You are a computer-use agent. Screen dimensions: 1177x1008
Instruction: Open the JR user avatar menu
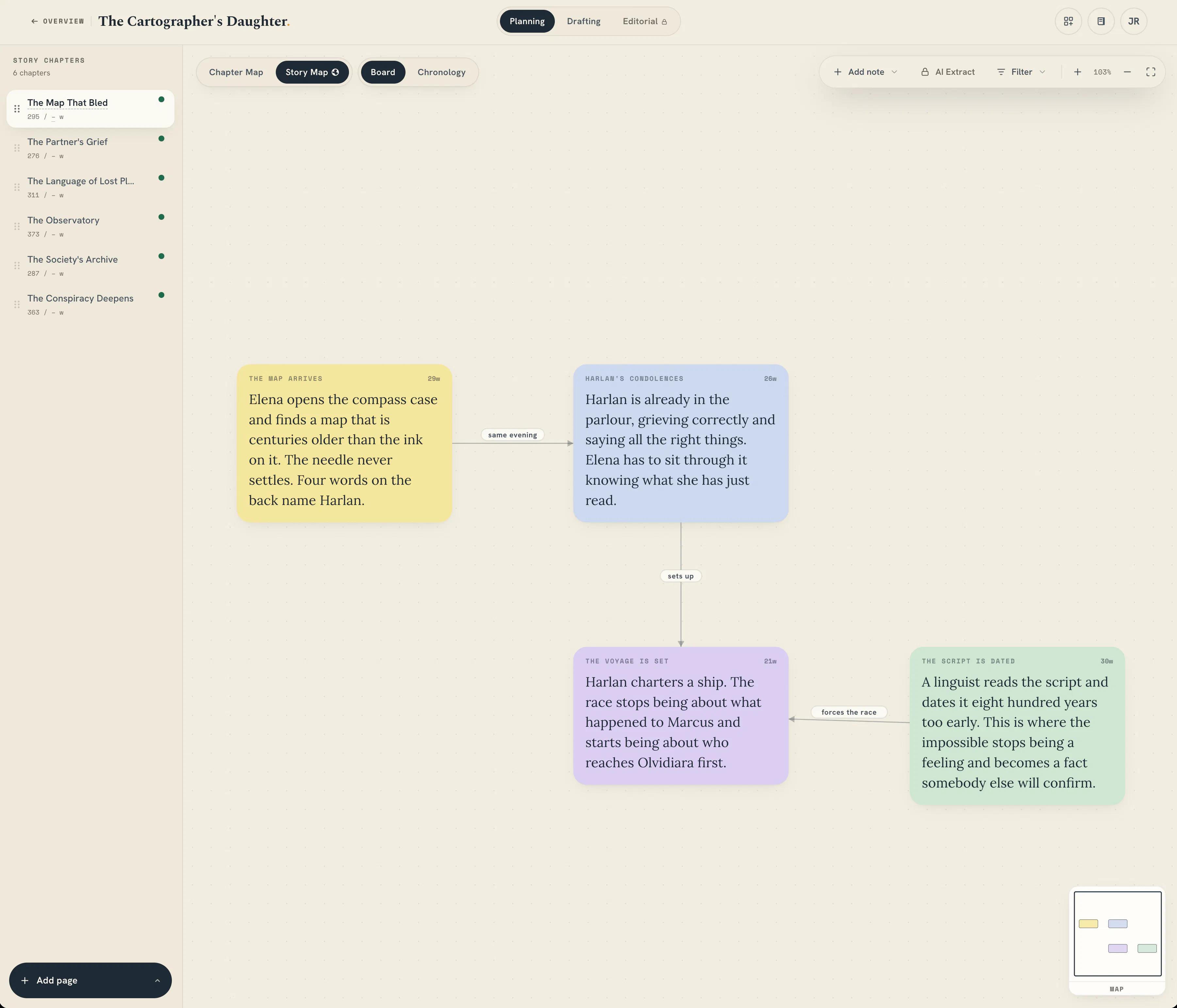[1133, 22]
